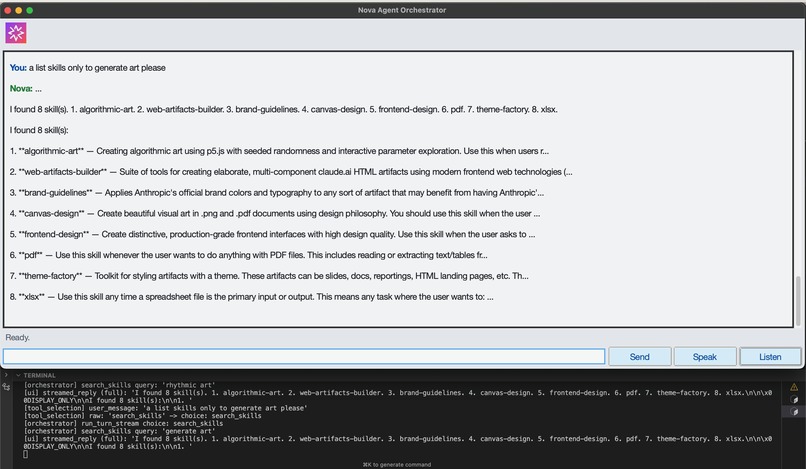Viewport: 806px width, 469px height.
Task: Click the 'I found 8 skill(s):' heading line
Action: tap(39, 130)
